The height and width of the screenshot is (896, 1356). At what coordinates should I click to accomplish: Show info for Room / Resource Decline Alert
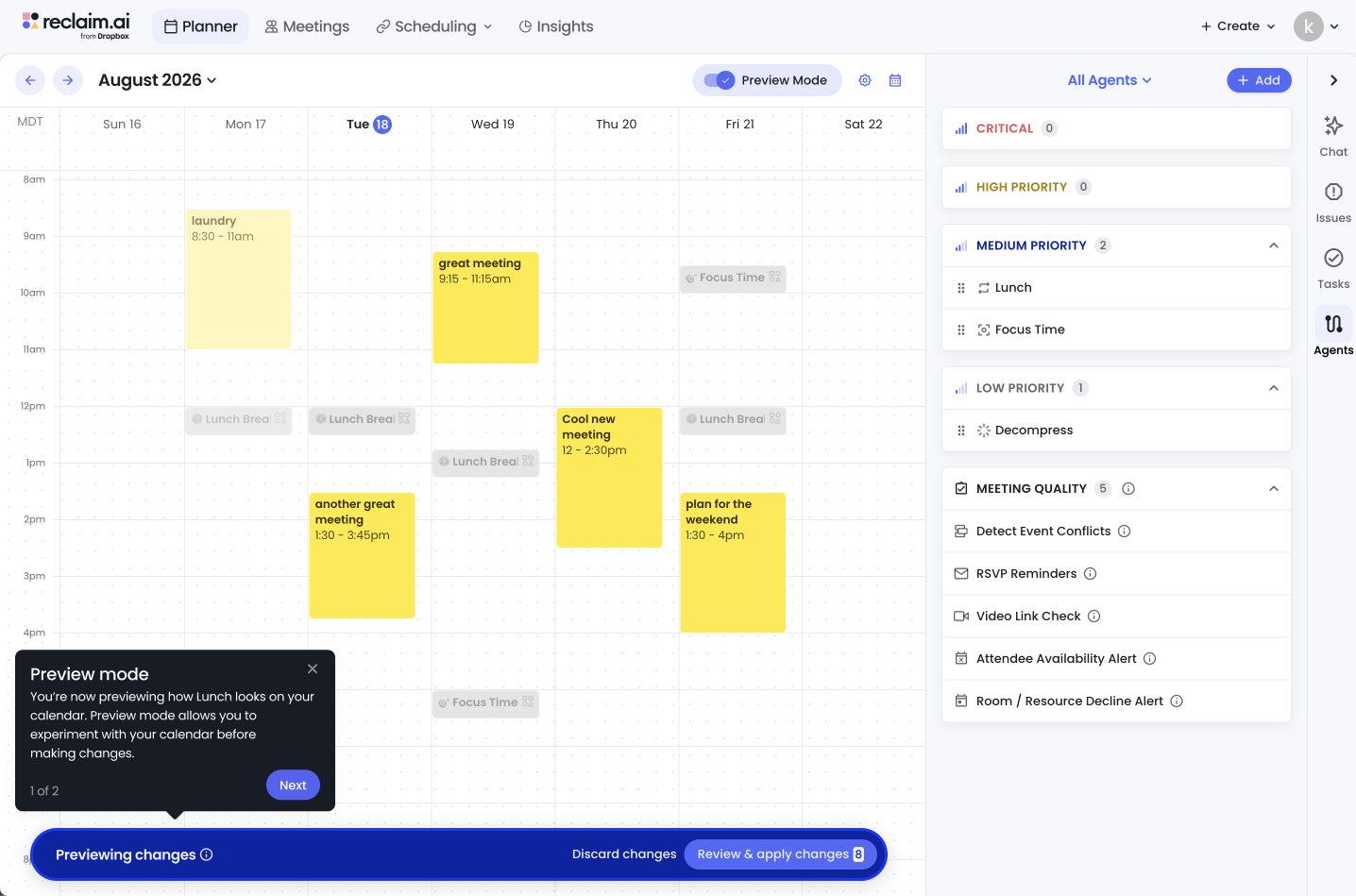[x=1177, y=701]
